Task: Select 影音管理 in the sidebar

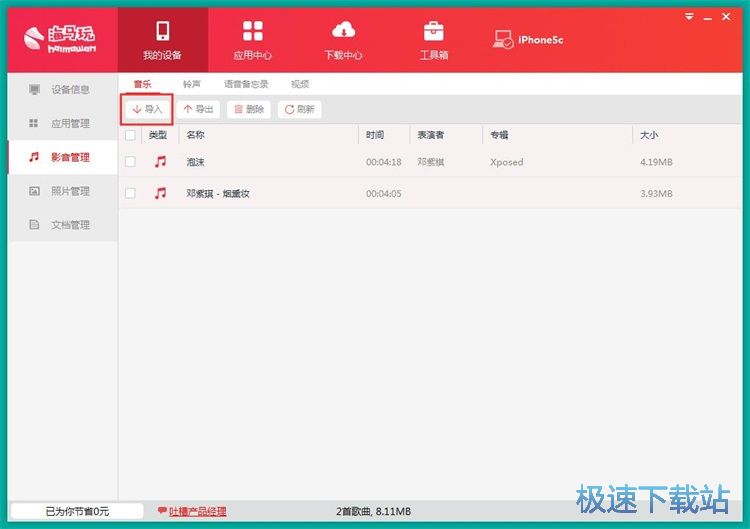Action: coord(63,157)
